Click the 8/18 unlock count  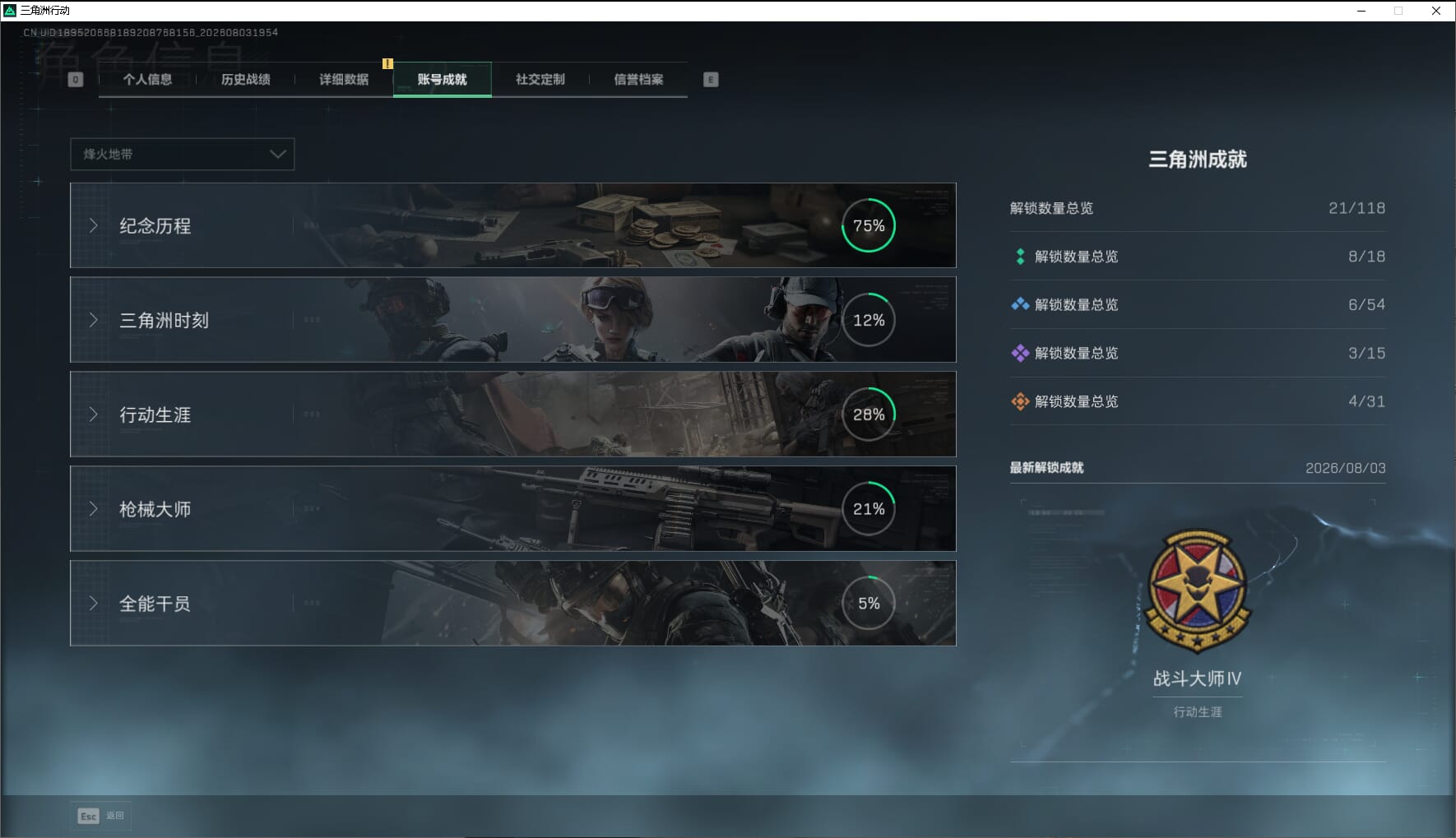1366,257
